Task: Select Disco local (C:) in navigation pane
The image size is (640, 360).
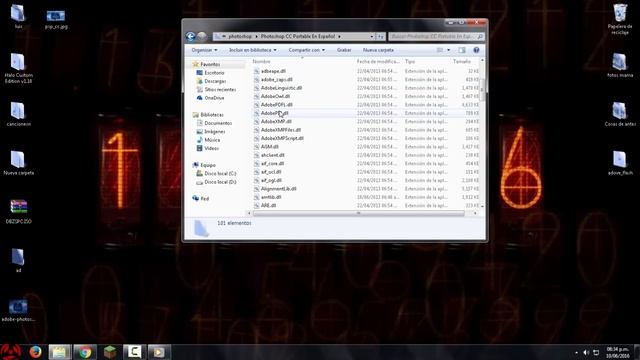Action: [216, 173]
